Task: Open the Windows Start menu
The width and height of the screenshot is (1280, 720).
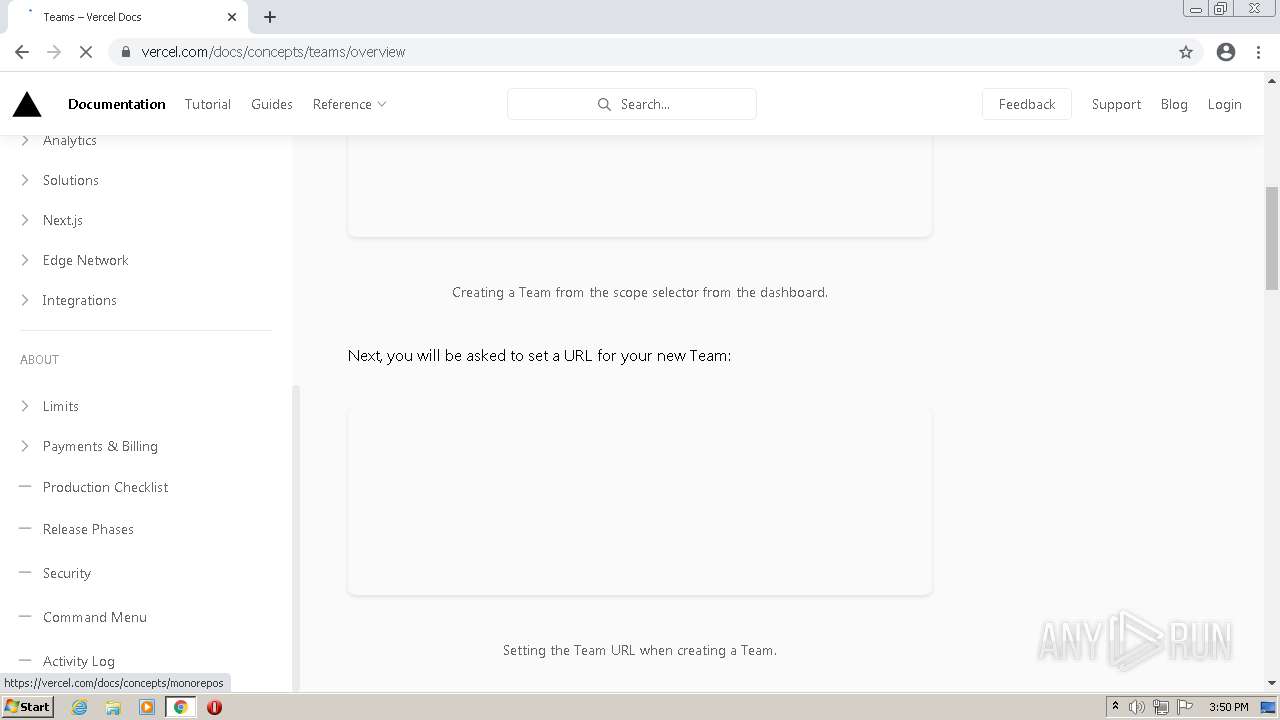Action: click(x=28, y=707)
